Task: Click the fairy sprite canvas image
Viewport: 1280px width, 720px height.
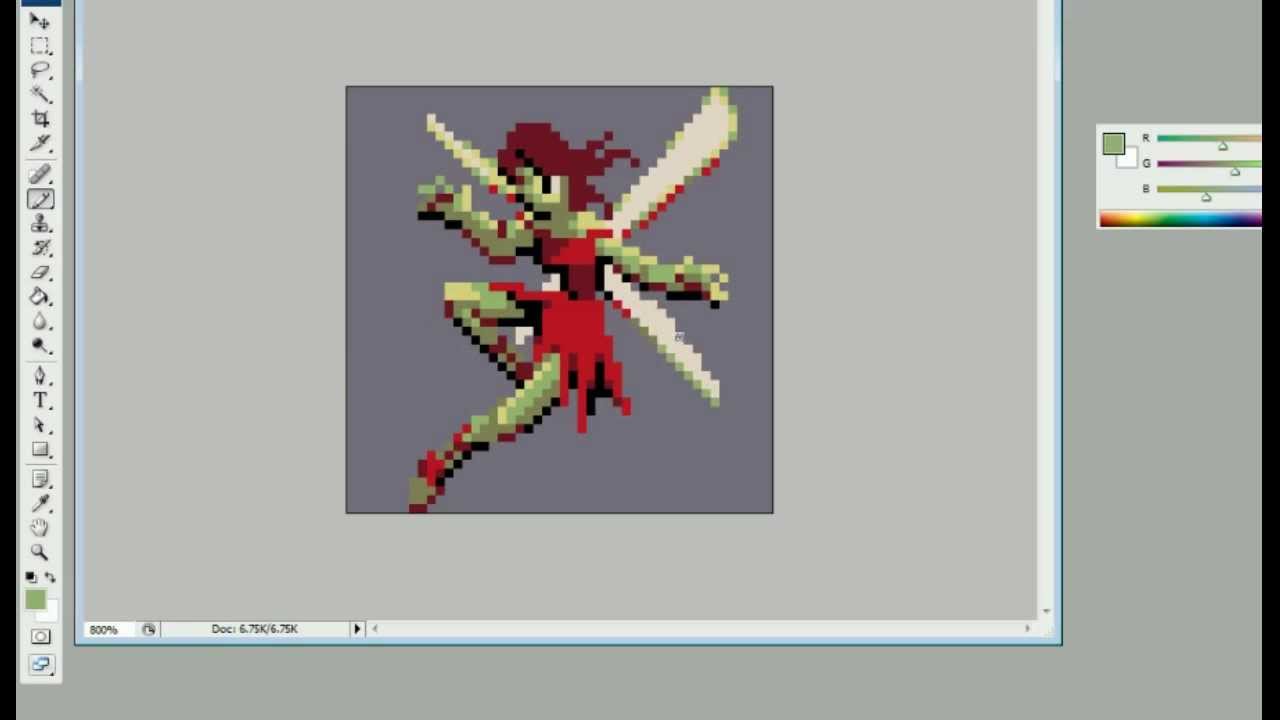Action: [559, 300]
